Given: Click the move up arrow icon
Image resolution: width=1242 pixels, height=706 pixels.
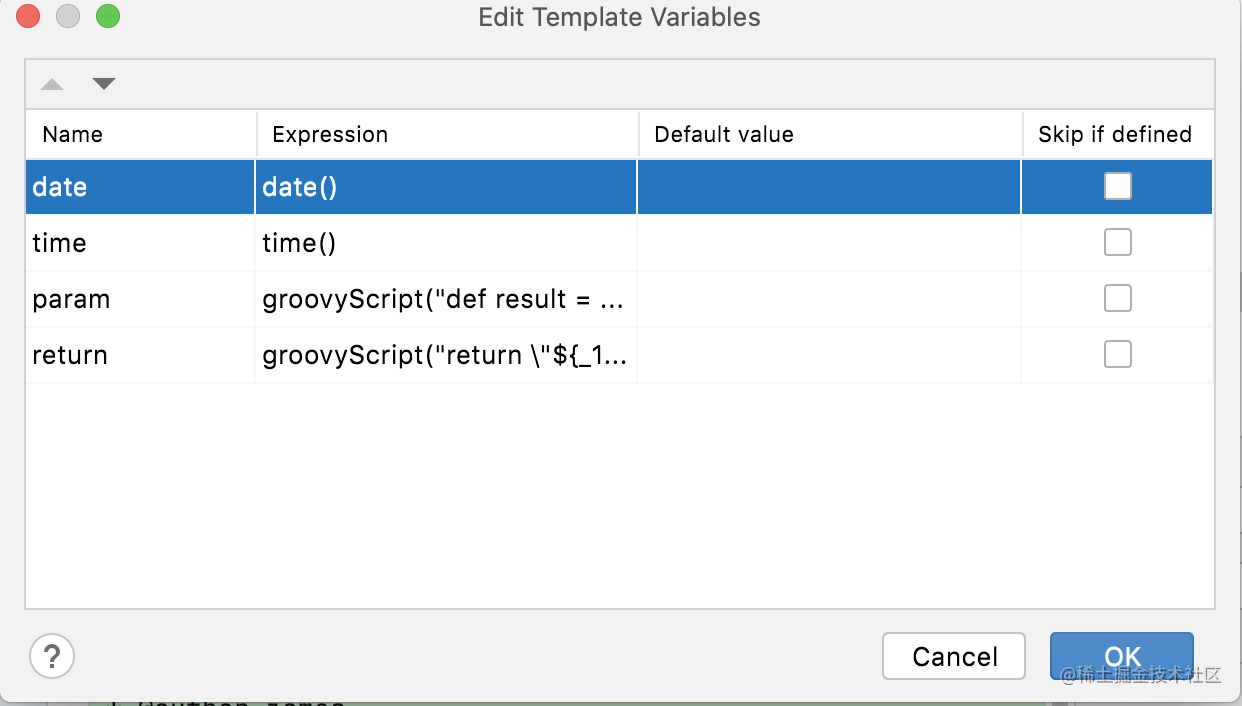Looking at the screenshot, I should pos(52,85).
